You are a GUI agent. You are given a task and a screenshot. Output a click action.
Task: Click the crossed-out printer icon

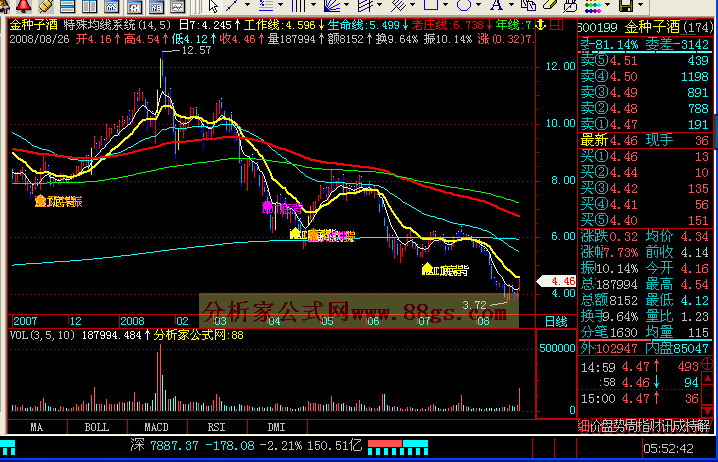pyautogui.click(x=570, y=5)
